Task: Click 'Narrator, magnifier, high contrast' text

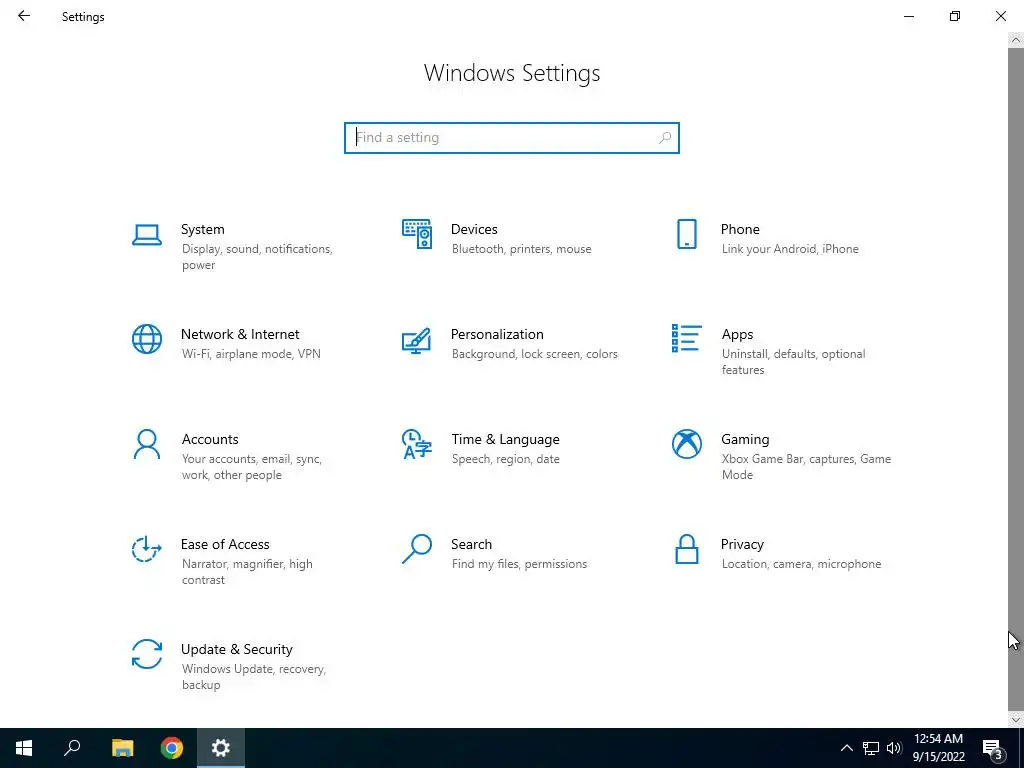Action: 247,572
